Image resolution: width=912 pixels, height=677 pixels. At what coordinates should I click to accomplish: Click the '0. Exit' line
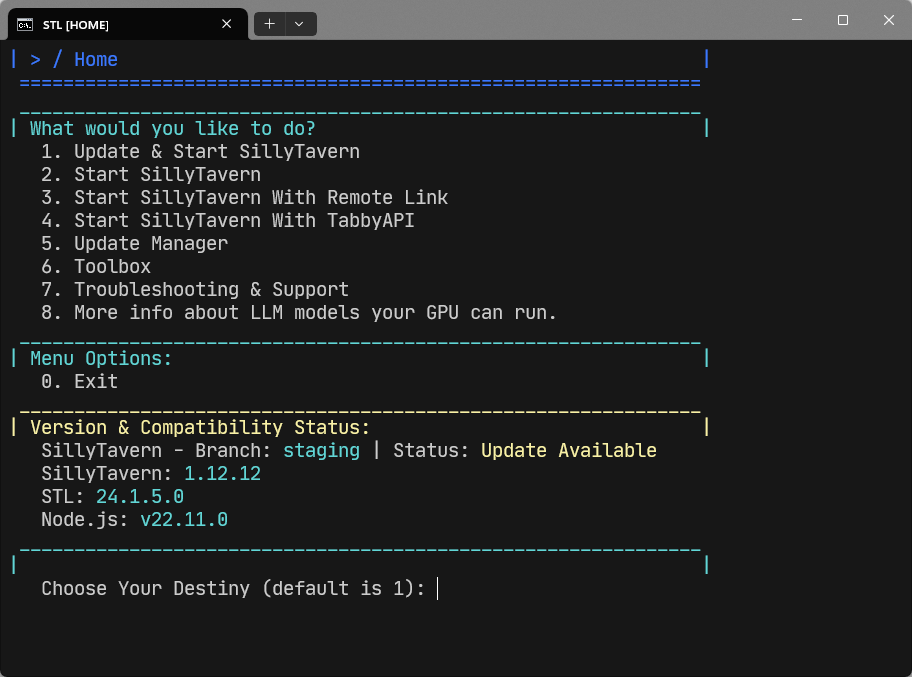(x=79, y=382)
